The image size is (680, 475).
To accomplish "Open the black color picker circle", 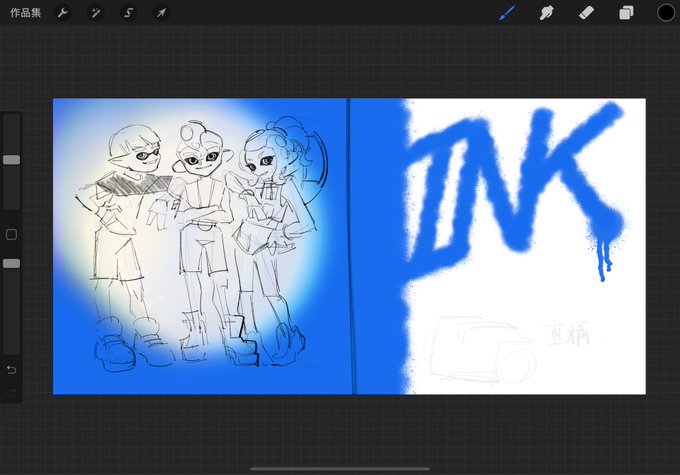I will point(666,13).
